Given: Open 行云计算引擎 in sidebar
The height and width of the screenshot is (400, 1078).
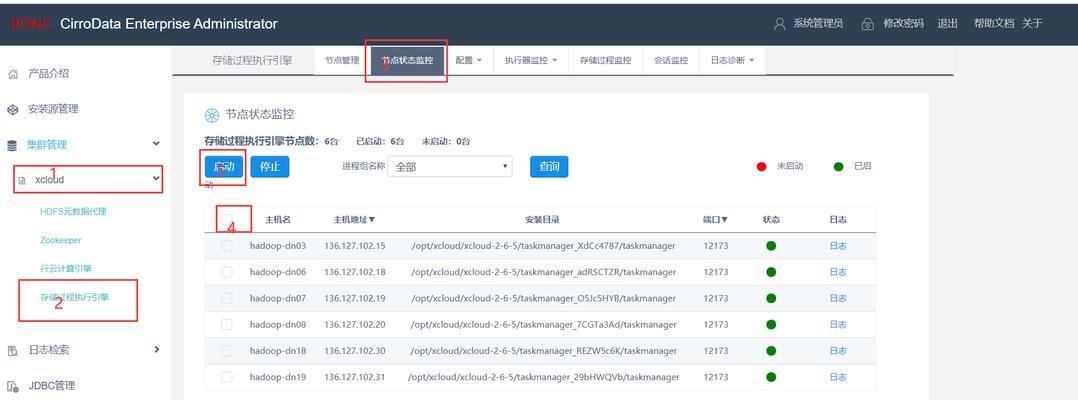Looking at the screenshot, I should pyautogui.click(x=66, y=269).
